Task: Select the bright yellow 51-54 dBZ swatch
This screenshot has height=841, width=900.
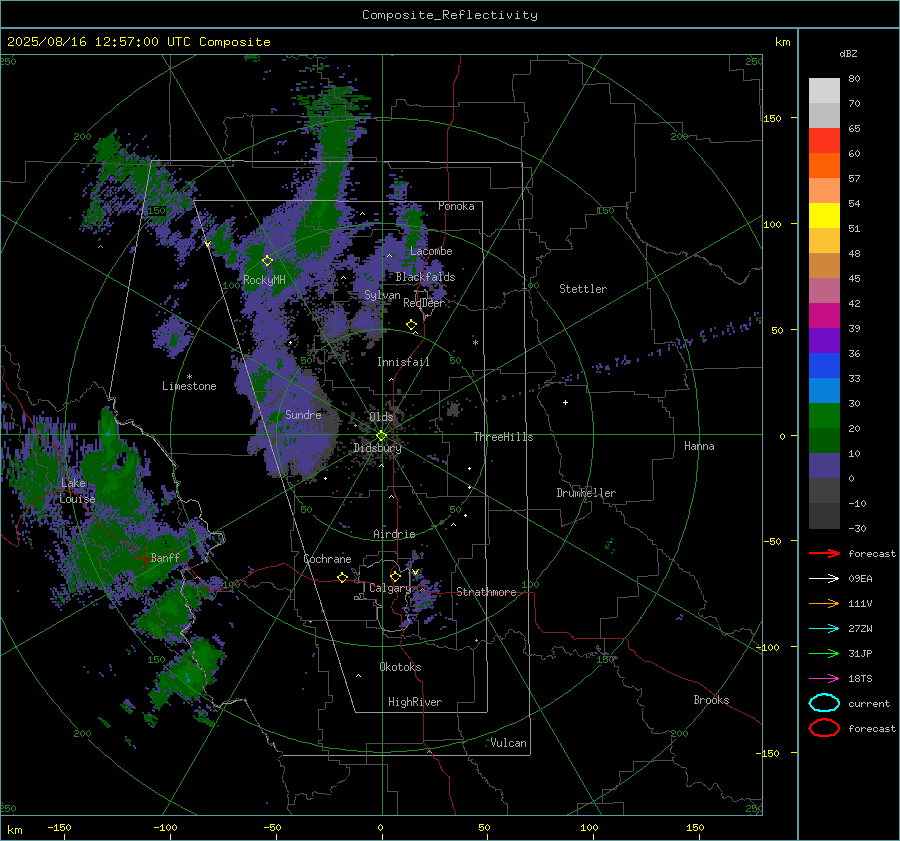Action: pos(824,216)
